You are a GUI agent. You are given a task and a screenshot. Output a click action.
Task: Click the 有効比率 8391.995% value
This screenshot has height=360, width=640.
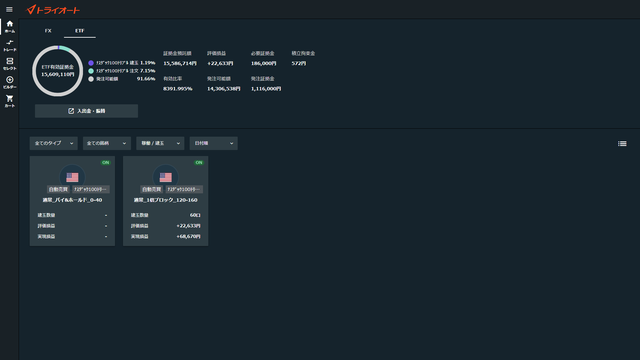coord(178,89)
